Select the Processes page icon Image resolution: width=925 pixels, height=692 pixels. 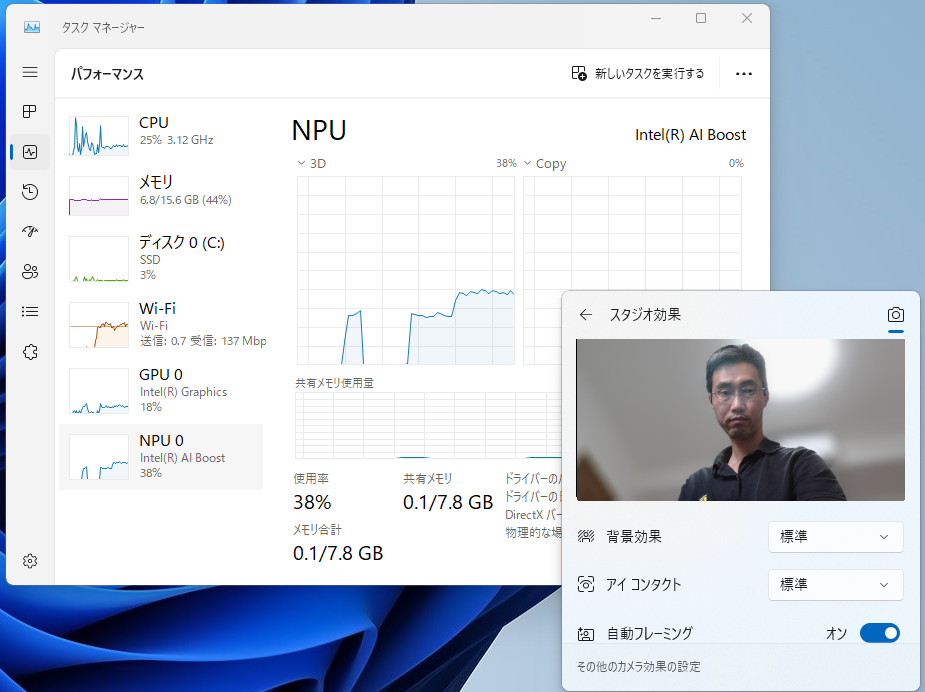[x=30, y=112]
